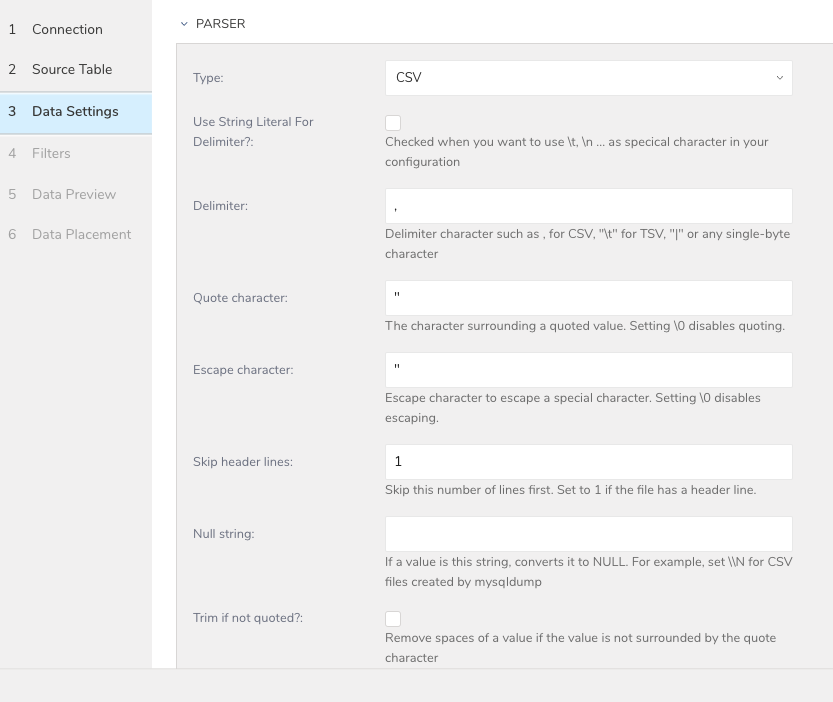This screenshot has height=702, width=833.
Task: Enable Use String Literal For Delimiter checkbox
Action: coord(393,123)
